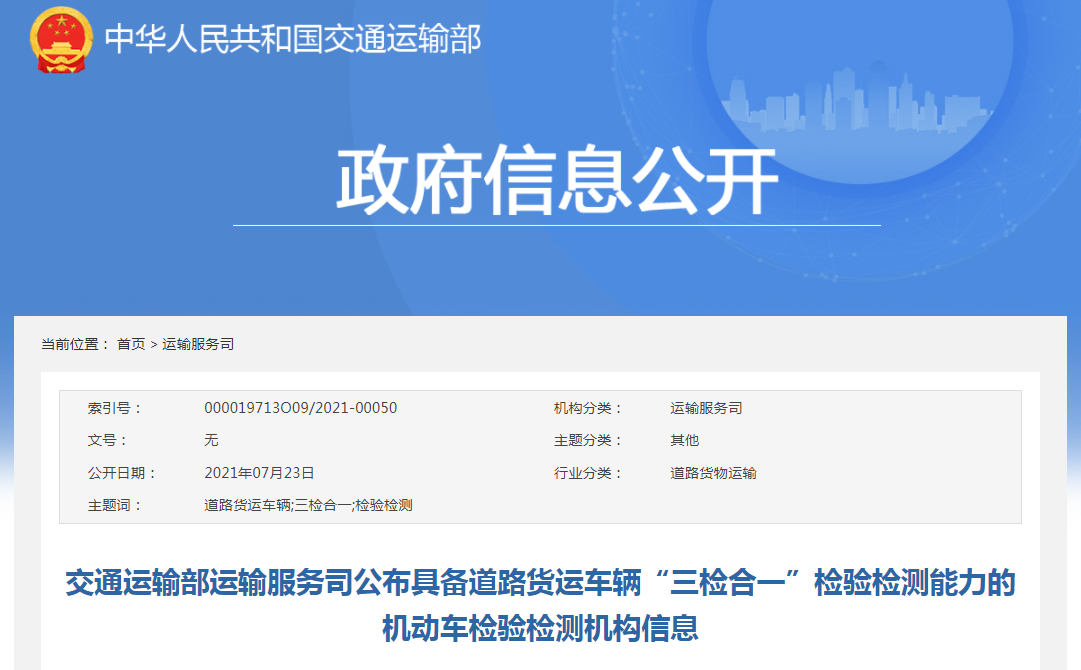Click the 主题分类 value 其他
1081x670 pixels.
684,440
